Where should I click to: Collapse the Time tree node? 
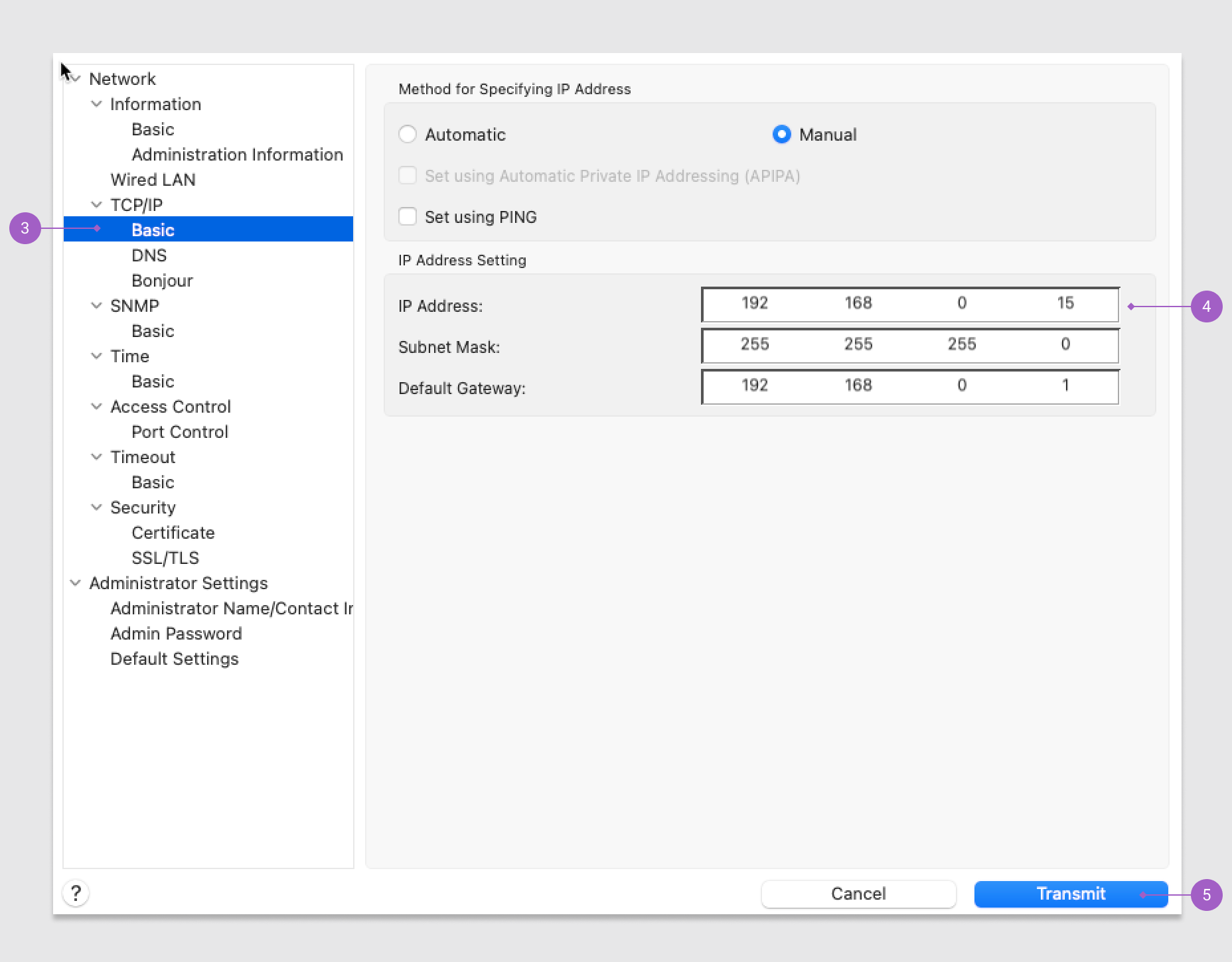pos(97,356)
